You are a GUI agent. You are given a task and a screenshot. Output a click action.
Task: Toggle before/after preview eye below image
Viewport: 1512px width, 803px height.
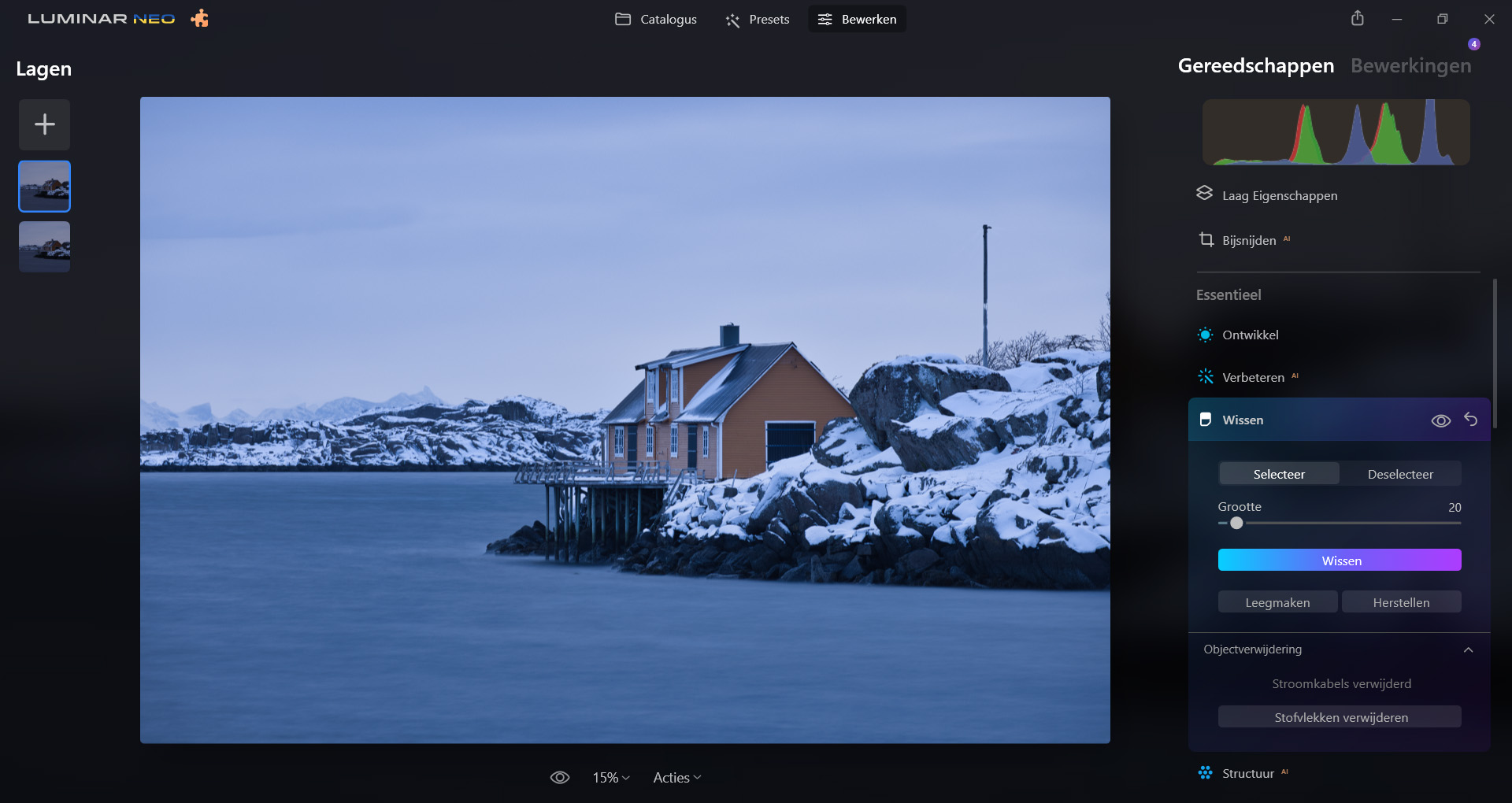point(560,777)
